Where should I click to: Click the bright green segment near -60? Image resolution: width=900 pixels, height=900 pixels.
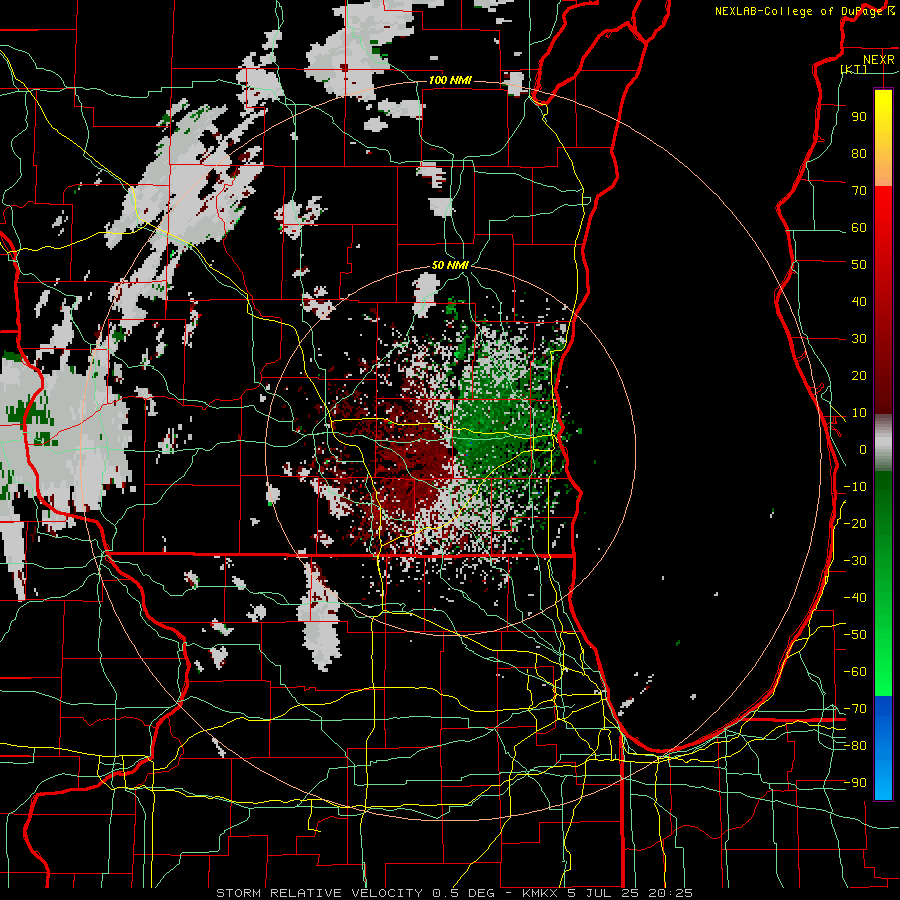(x=883, y=672)
